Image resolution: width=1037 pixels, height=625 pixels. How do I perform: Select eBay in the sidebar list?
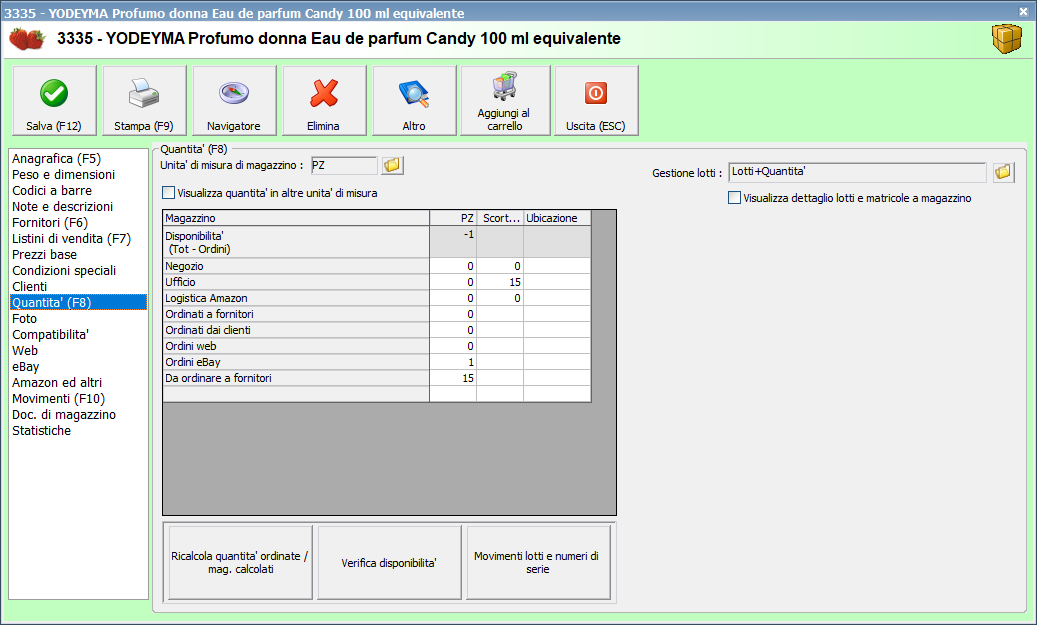(78, 366)
